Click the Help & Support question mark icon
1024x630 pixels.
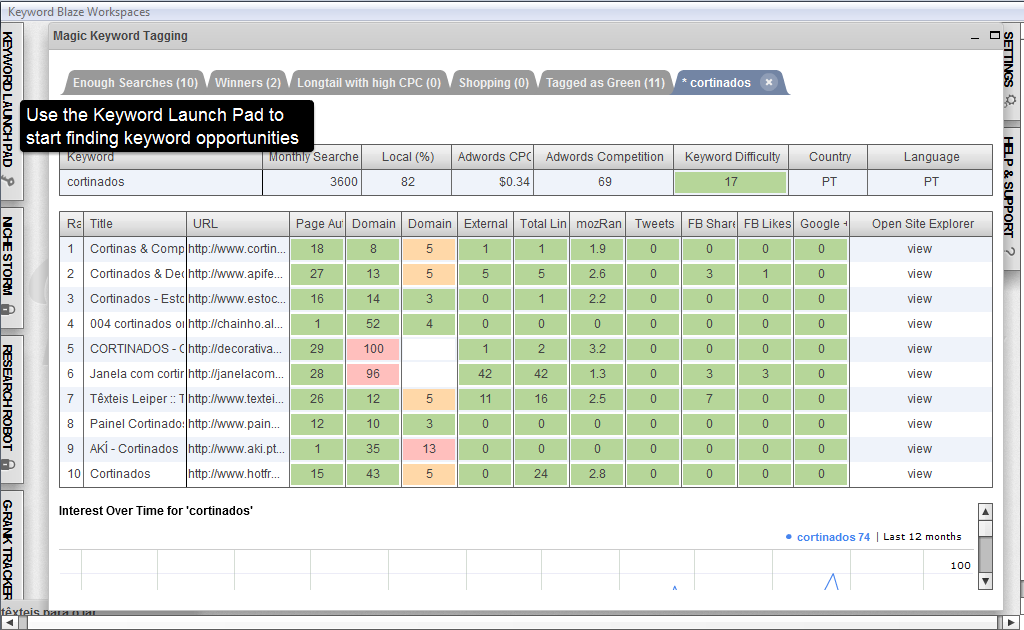point(1010,252)
